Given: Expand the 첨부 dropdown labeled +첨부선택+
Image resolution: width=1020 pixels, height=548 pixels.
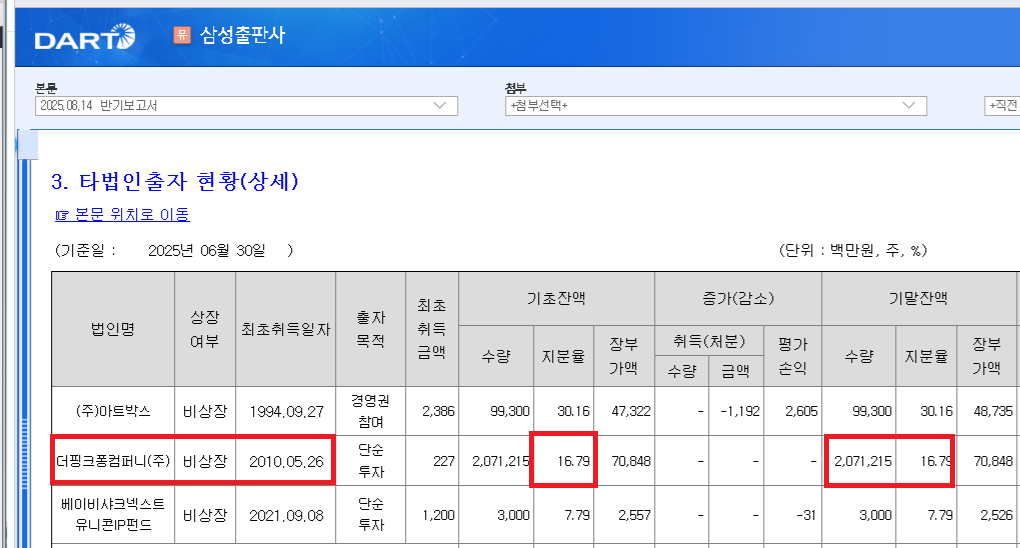Looking at the screenshot, I should click(715, 105).
